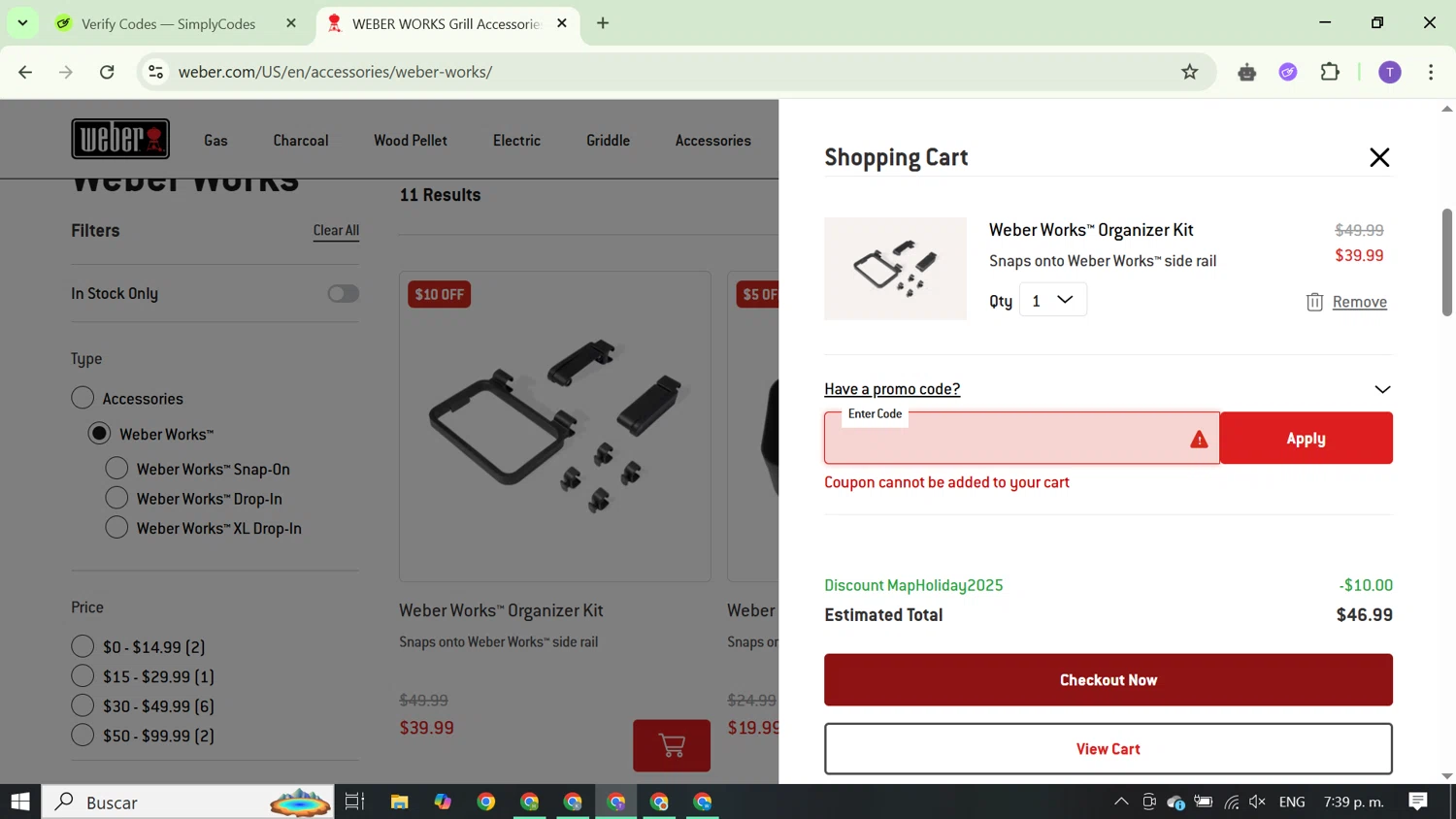Click the robot extension icon
Image resolution: width=1456 pixels, height=819 pixels.
pos(1247,72)
